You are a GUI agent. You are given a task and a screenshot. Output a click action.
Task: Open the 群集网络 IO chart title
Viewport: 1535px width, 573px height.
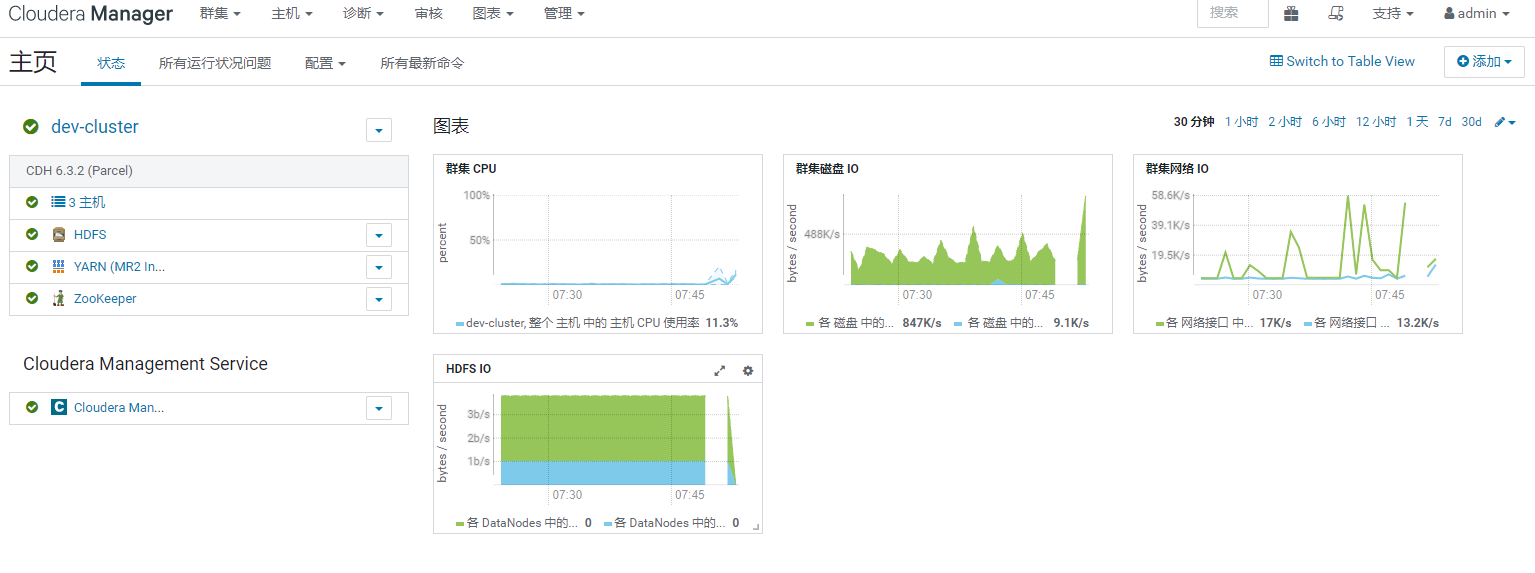[x=1177, y=169]
